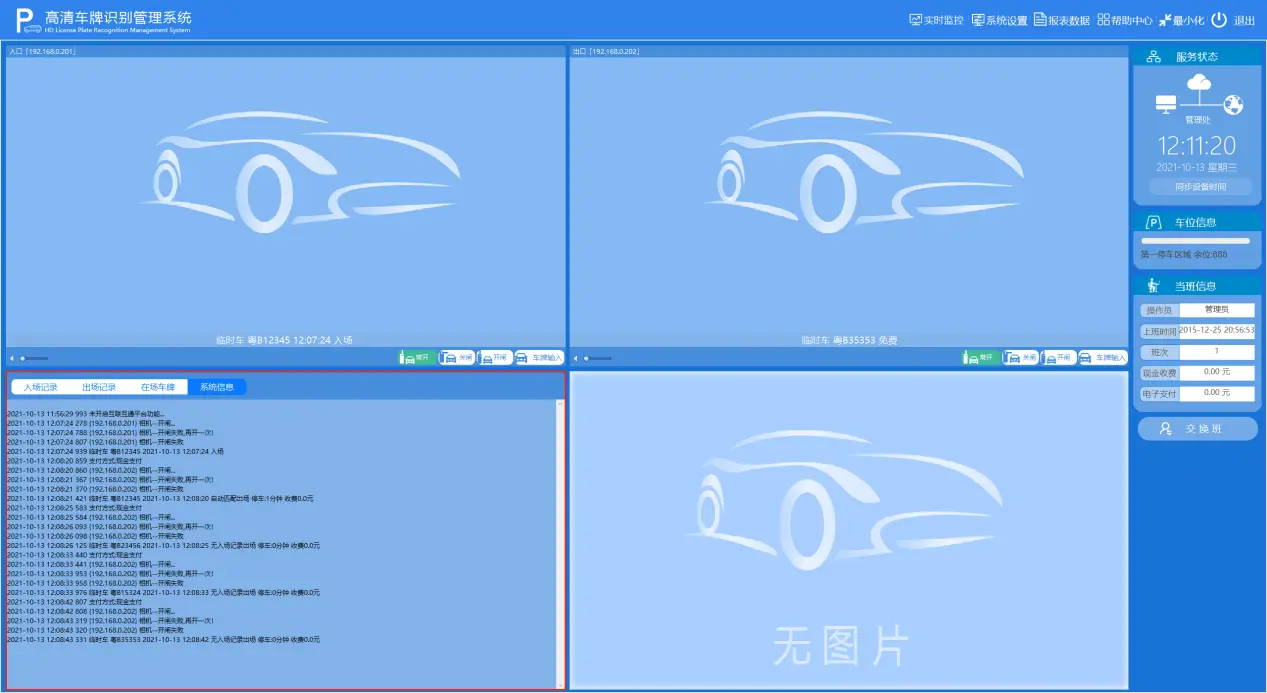The image size is (1267, 693).
Task: Open 实时监控 real-time monitoring view
Action: pyautogui.click(x=936, y=20)
